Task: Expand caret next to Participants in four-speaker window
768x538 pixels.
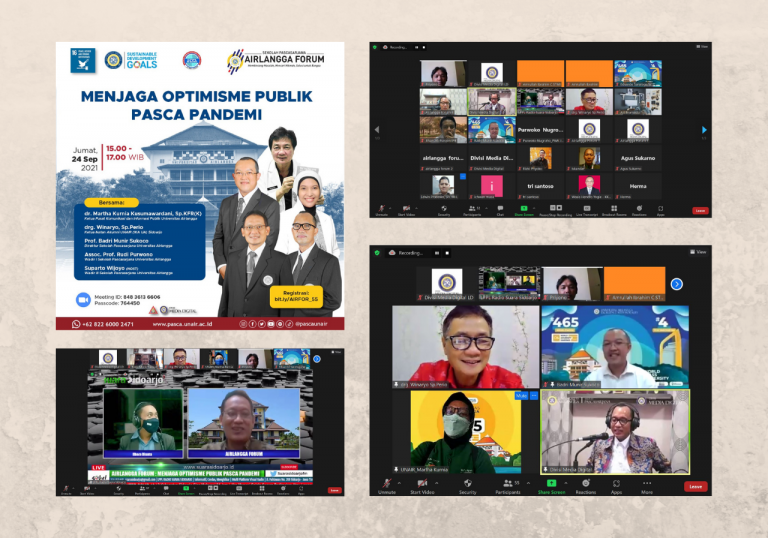Action: tap(528, 483)
